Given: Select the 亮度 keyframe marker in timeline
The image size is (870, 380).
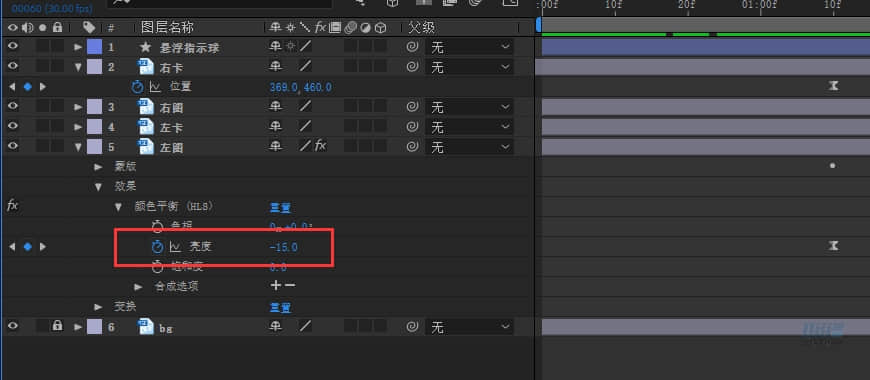Looking at the screenshot, I should (x=833, y=246).
